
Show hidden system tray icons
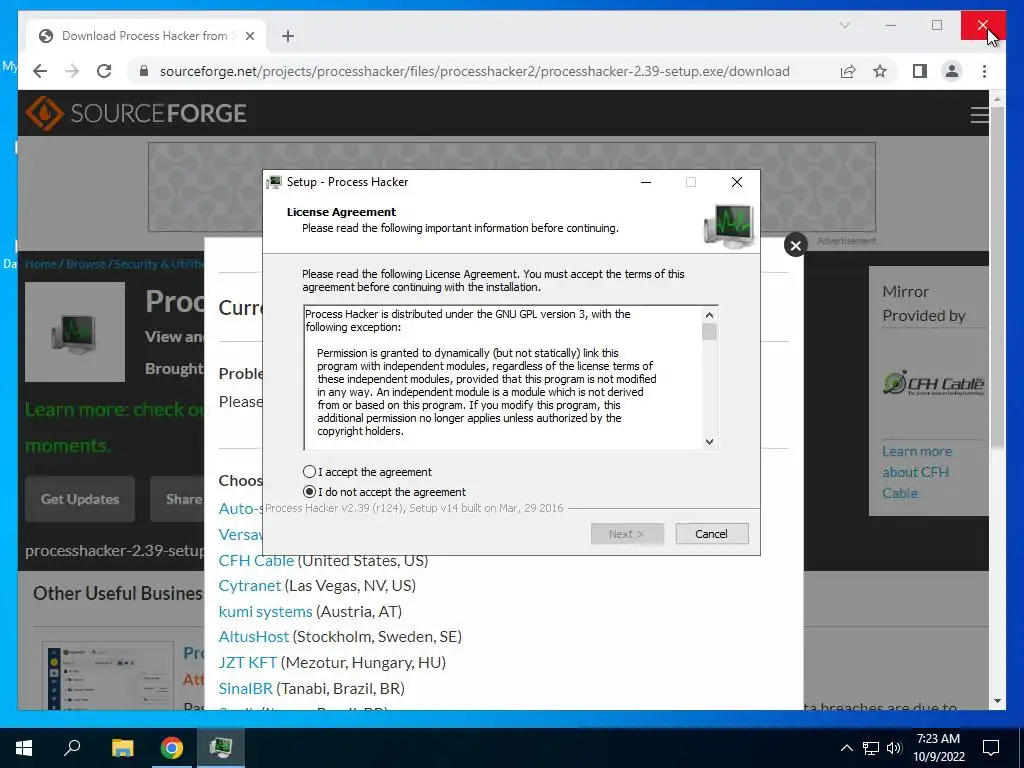(x=846, y=748)
